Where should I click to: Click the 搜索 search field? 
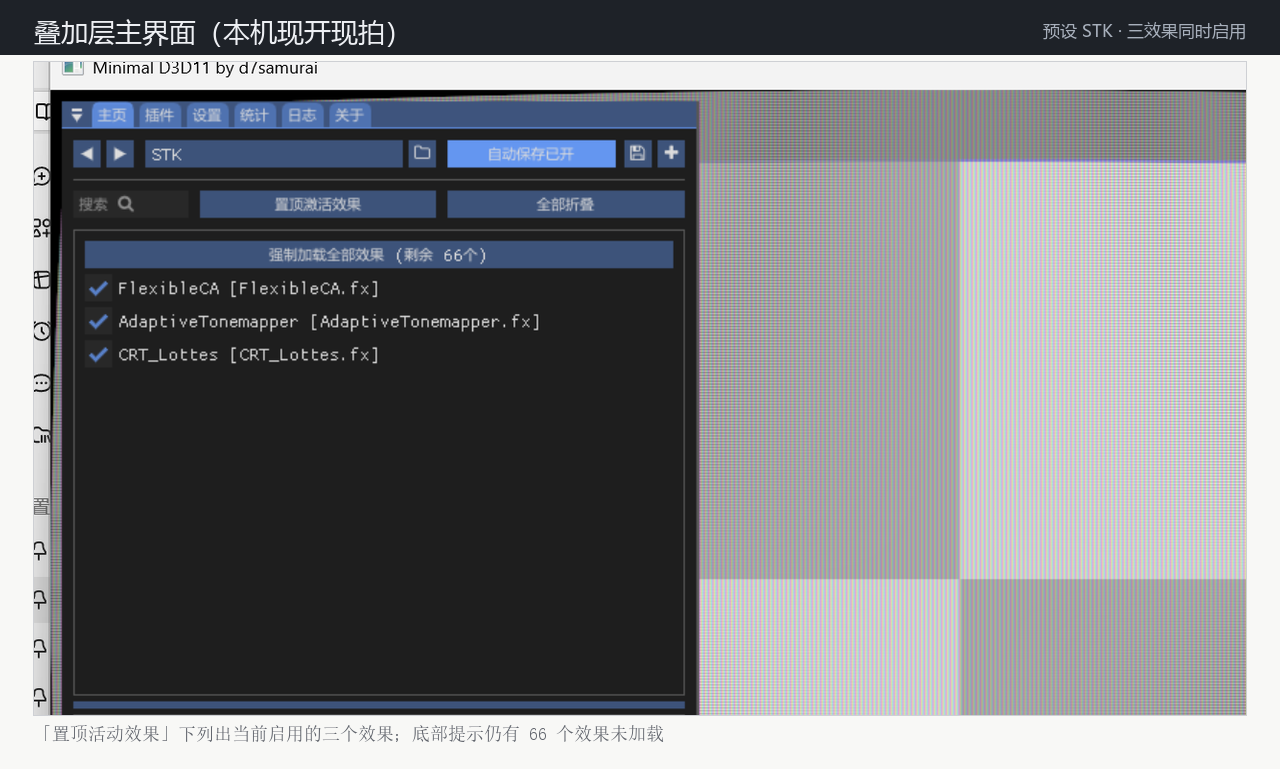point(131,204)
